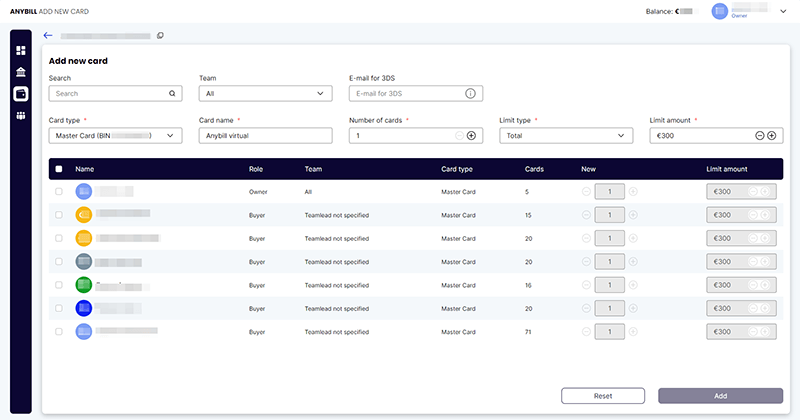Check the Buyer row with 16 cards
Viewport: 800px width, 420px height.
coord(59,285)
